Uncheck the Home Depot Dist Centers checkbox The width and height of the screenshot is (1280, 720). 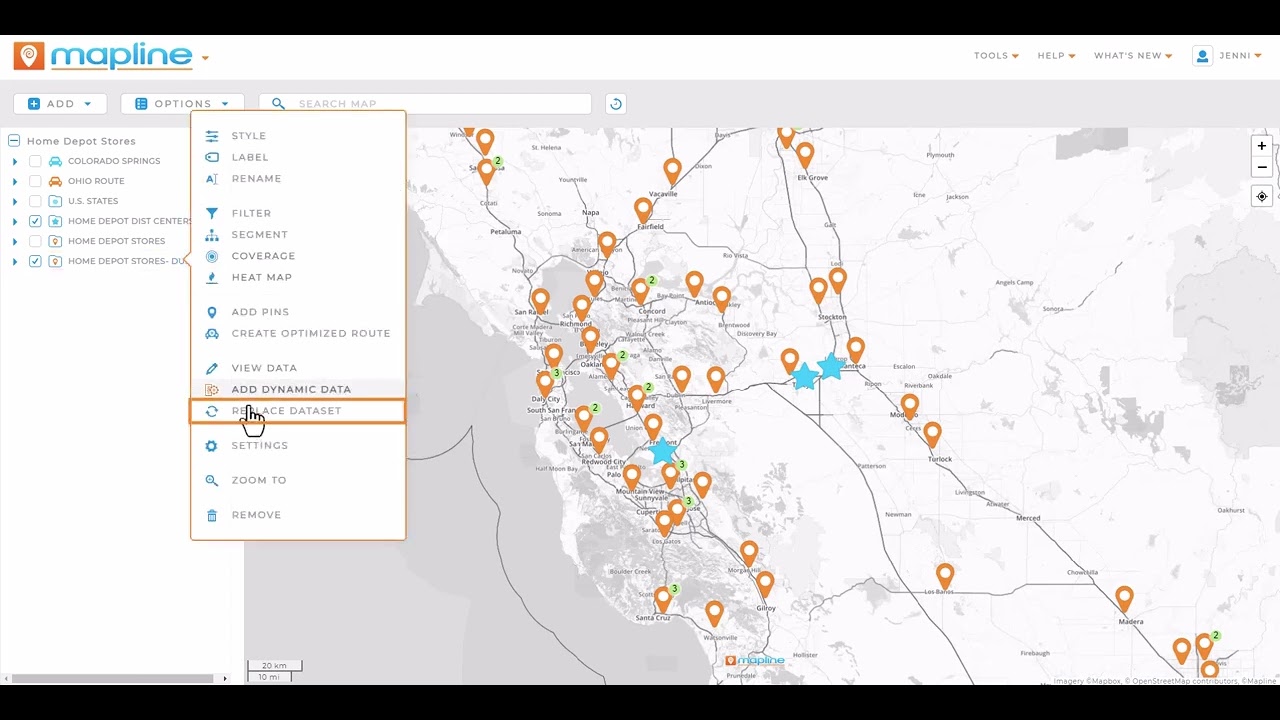coord(35,221)
